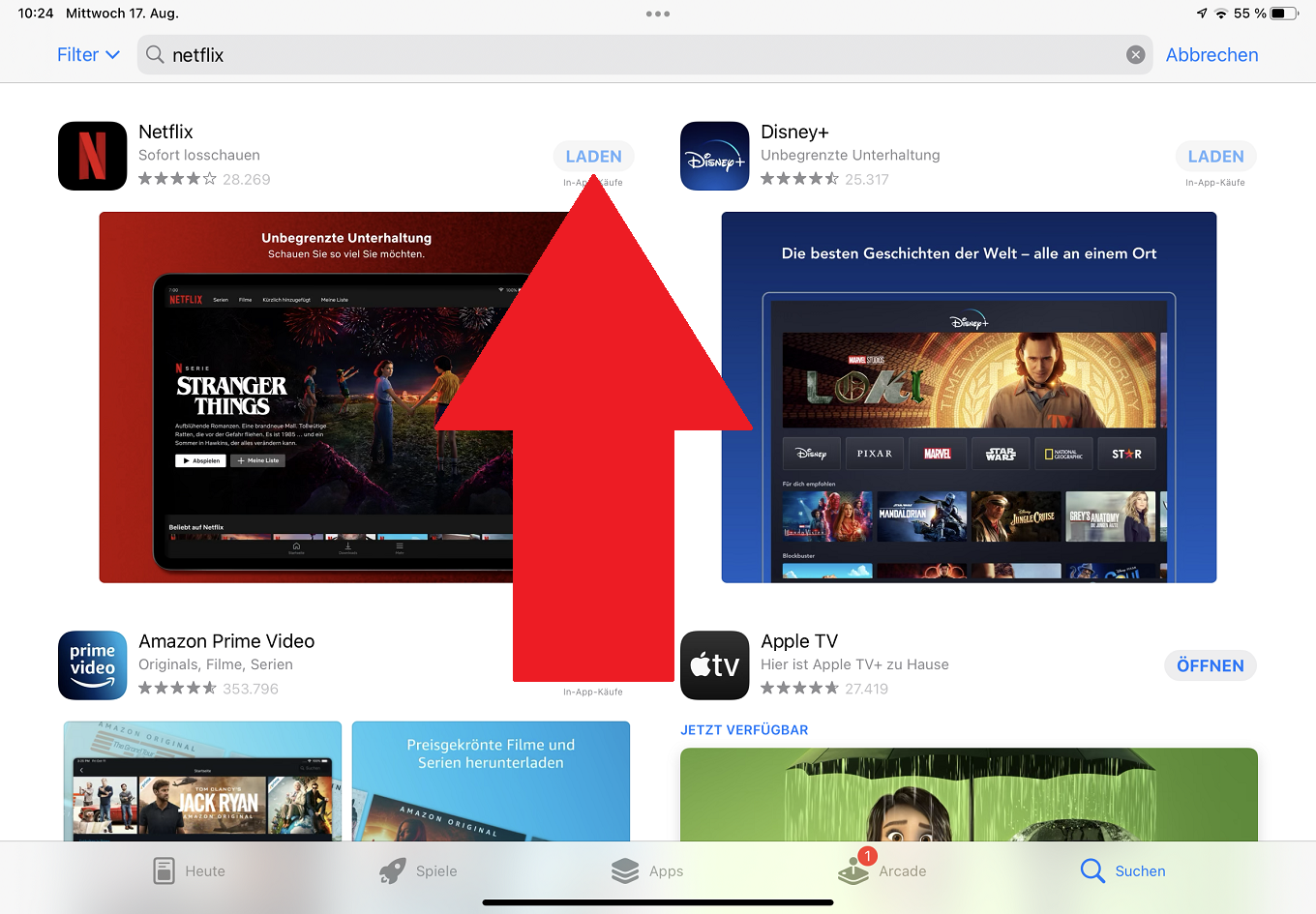1316x914 pixels.
Task: Download Netflix with the LADEN button
Action: tap(594, 157)
